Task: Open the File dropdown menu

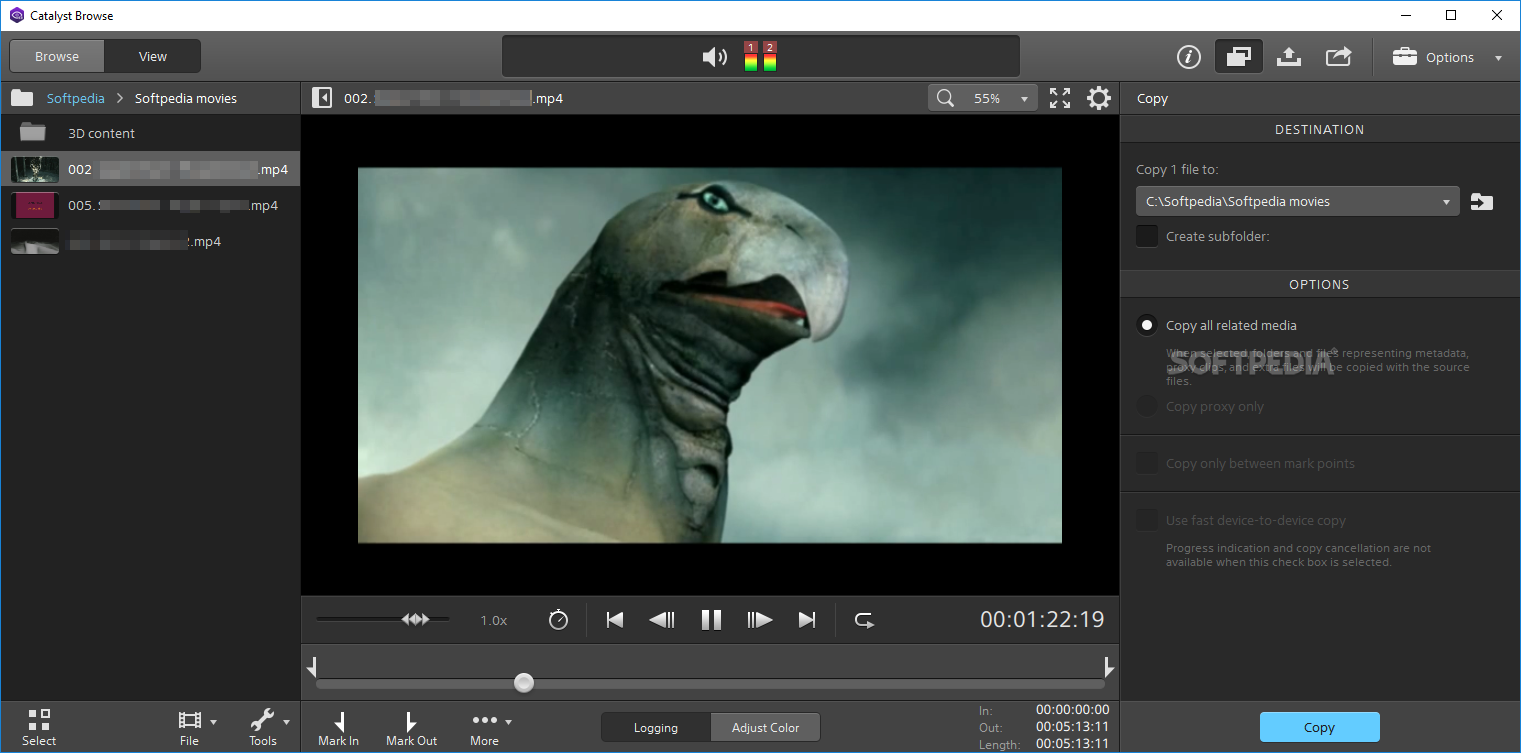Action: point(196,727)
